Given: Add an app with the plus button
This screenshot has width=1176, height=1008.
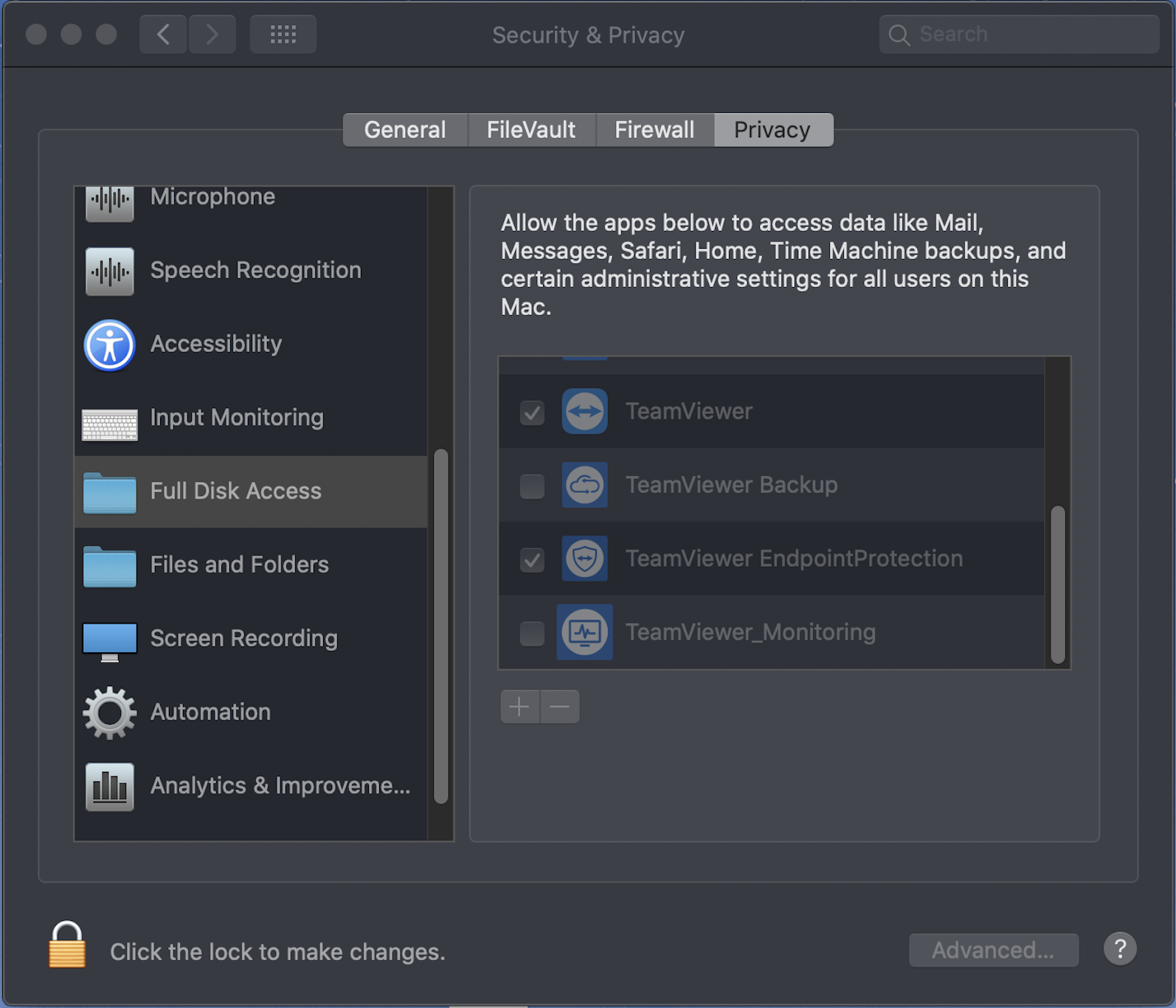Looking at the screenshot, I should pyautogui.click(x=519, y=707).
